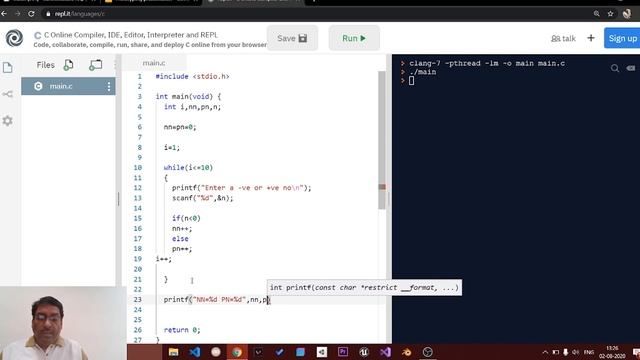Go back in the browser
Viewport: 640px width, 360px height.
pyautogui.click(x=4, y=13)
